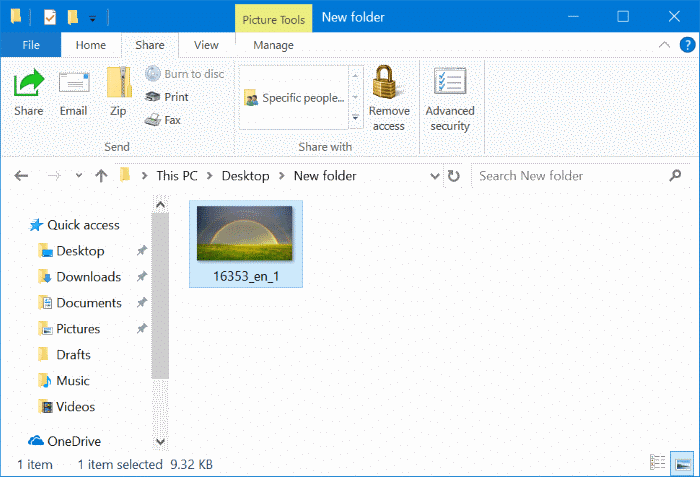Click the Remove access padlock icon
Viewport: 700px width, 477px height.
click(x=388, y=81)
